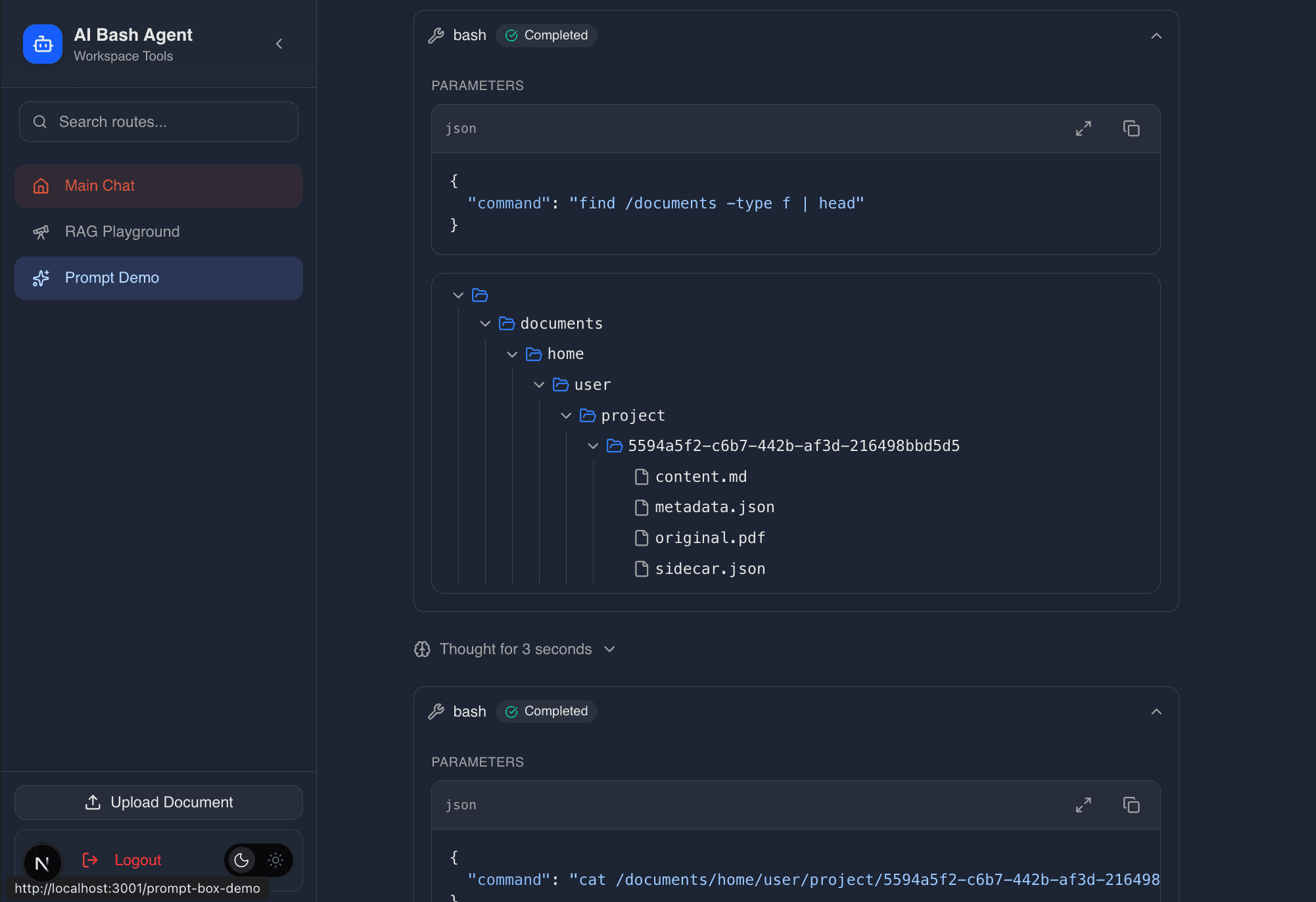The height and width of the screenshot is (902, 1316).
Task: Select the sidecar.json file in the tree
Action: point(709,568)
